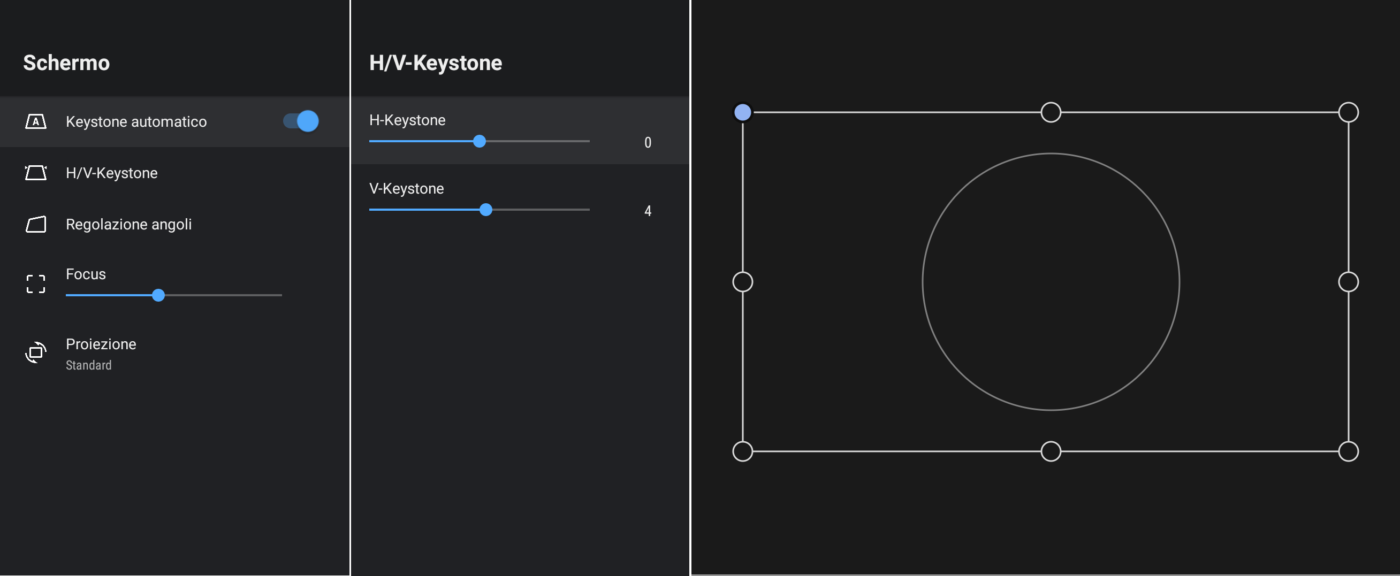
Task: Click the Focus slider handle
Action: click(x=158, y=295)
